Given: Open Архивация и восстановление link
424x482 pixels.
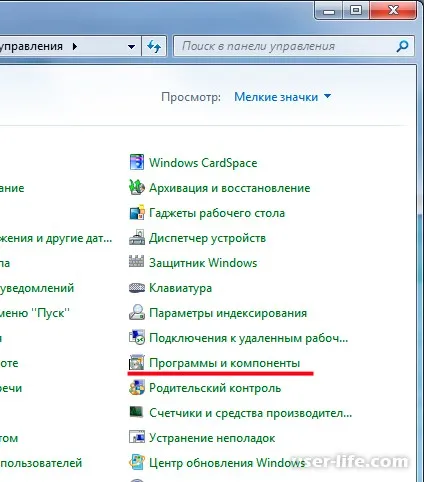Looking at the screenshot, I should [x=229, y=188].
